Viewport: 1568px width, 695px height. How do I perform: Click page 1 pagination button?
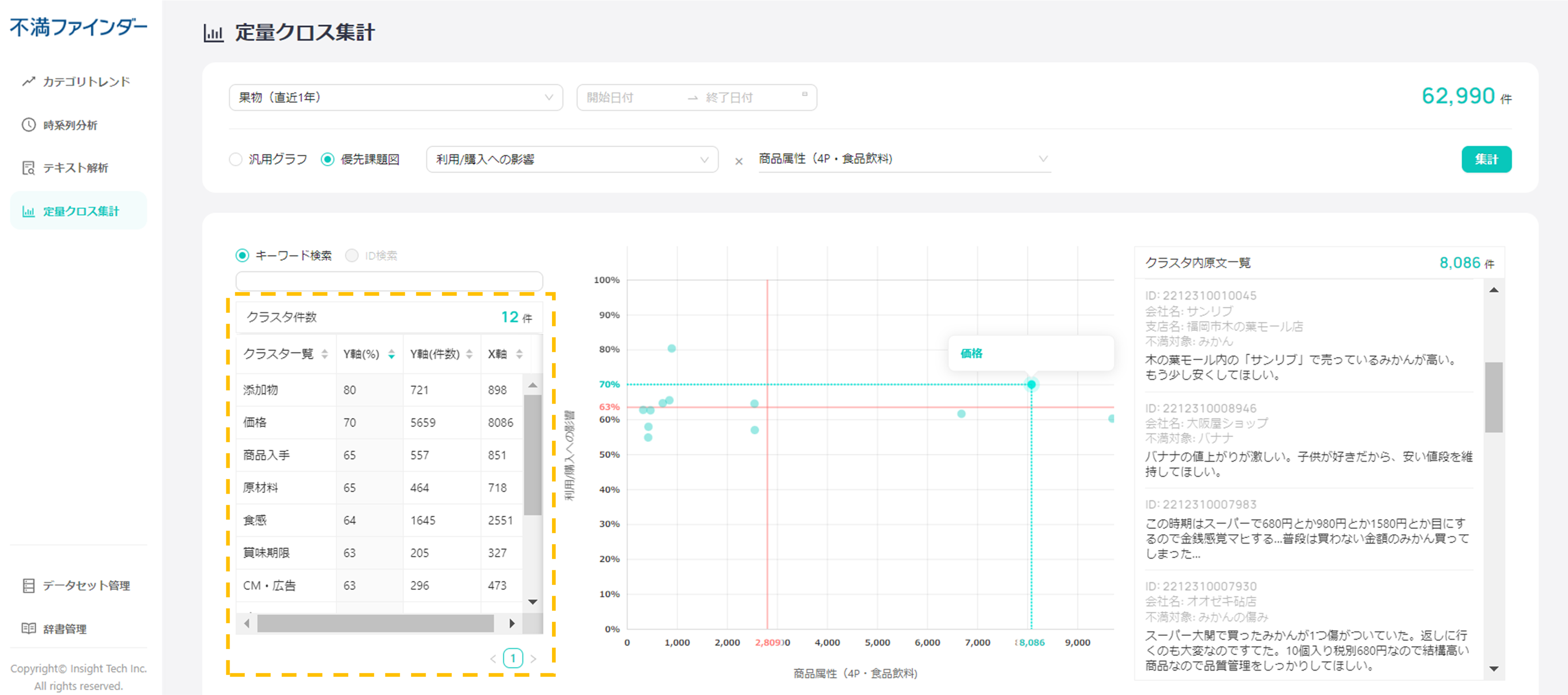(x=513, y=658)
